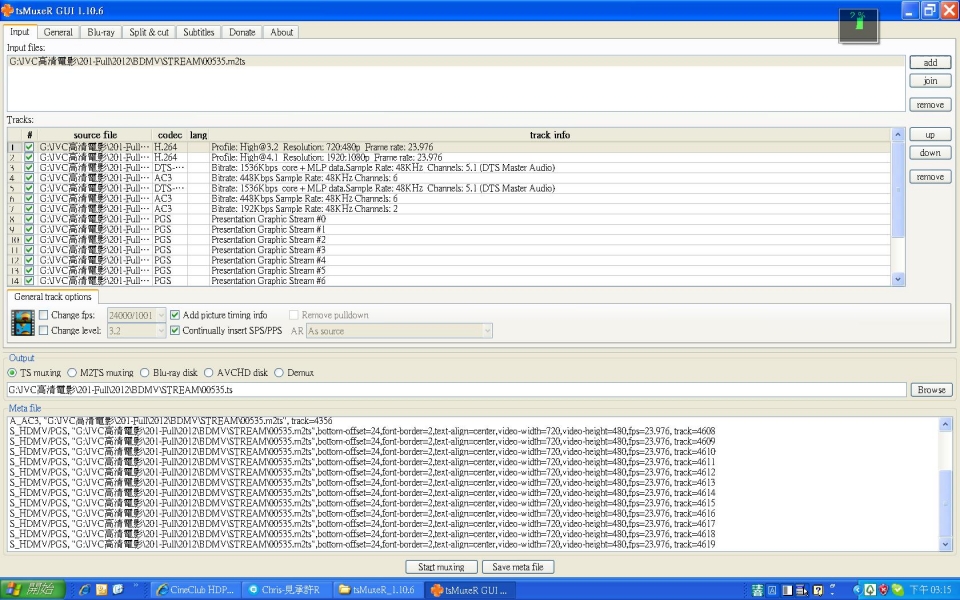Open Donate tab
Viewport: 960px width, 600px height.
tap(242, 32)
